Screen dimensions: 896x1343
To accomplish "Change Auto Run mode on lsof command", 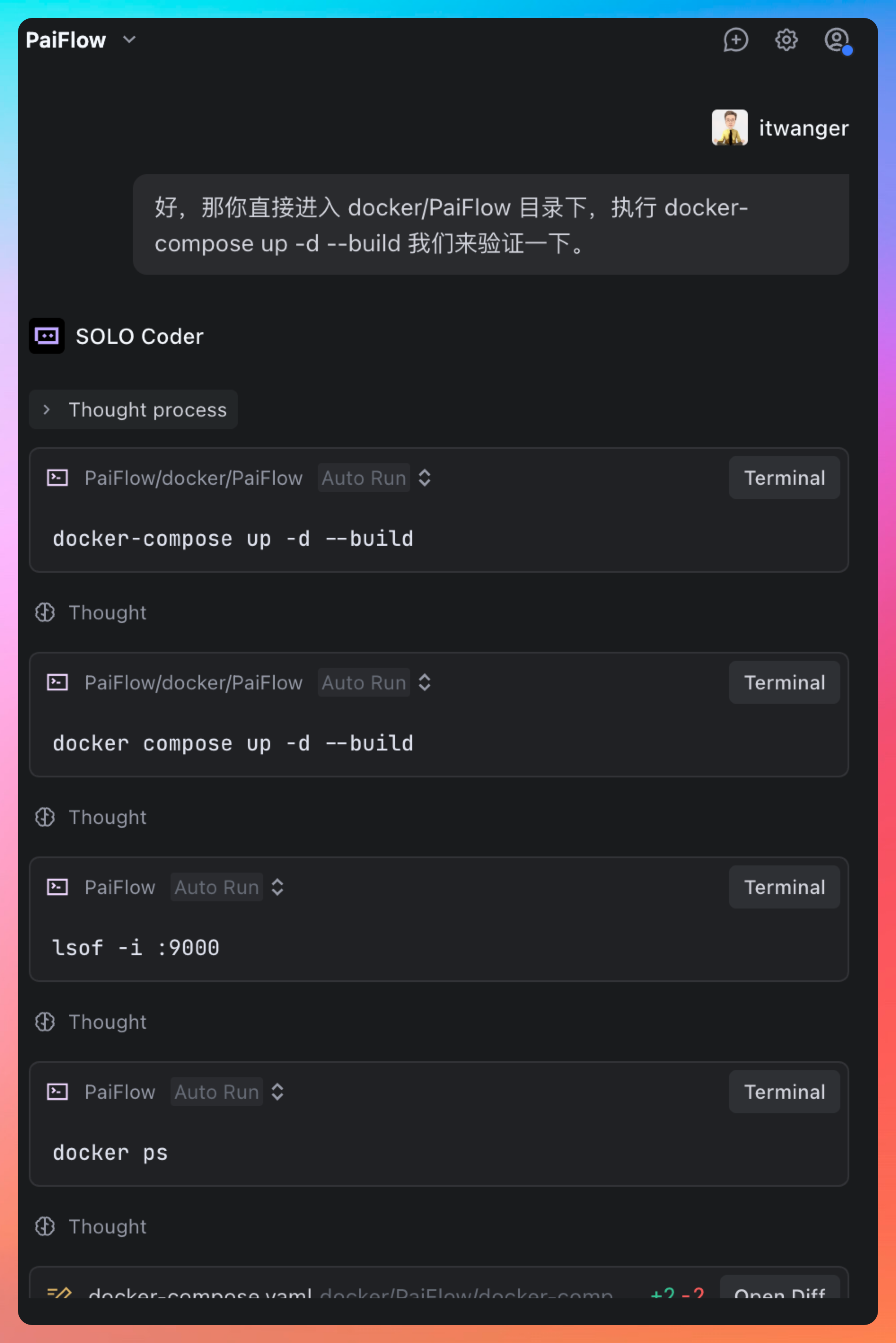I will pyautogui.click(x=228, y=887).
